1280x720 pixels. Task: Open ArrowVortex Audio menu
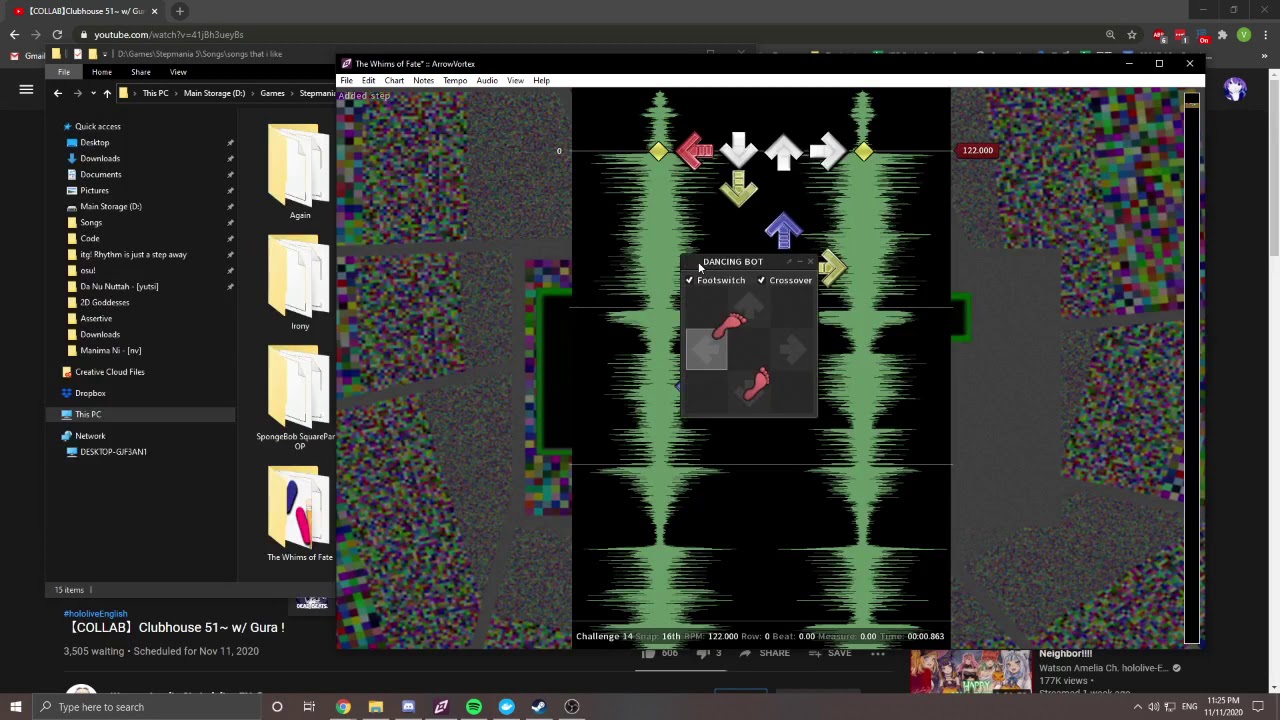(487, 81)
